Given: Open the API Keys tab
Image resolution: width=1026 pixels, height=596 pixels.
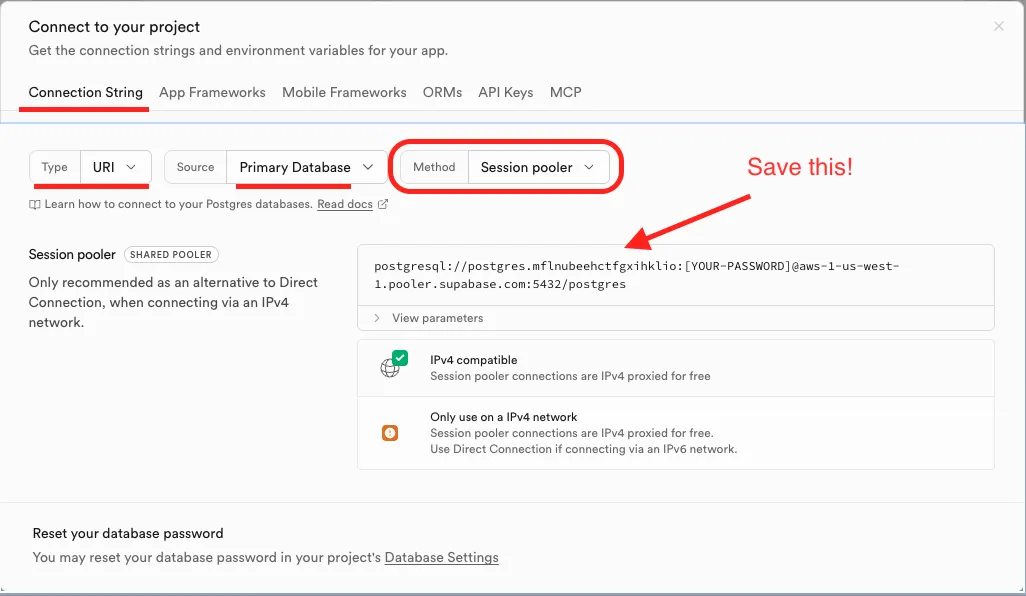Looking at the screenshot, I should click(505, 92).
